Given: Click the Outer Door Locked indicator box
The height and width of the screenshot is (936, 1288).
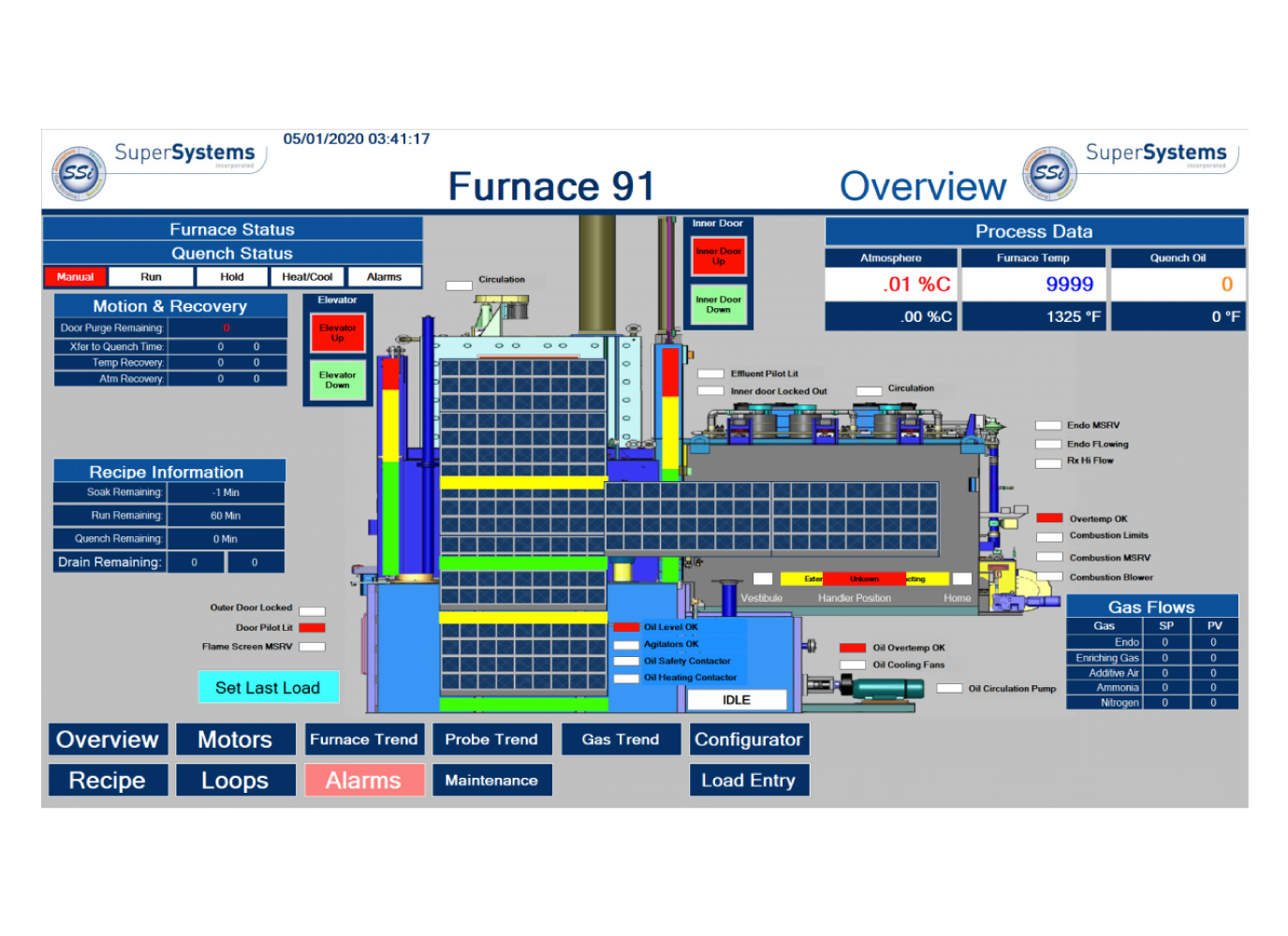Looking at the screenshot, I should [x=312, y=610].
